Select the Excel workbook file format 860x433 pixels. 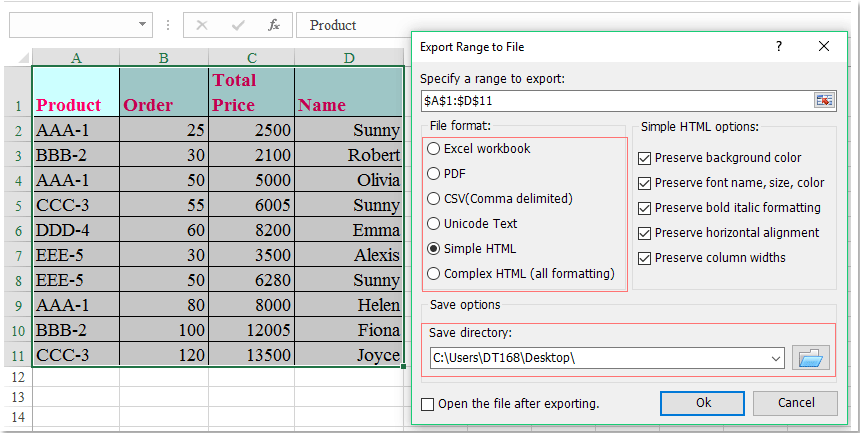tap(433, 149)
